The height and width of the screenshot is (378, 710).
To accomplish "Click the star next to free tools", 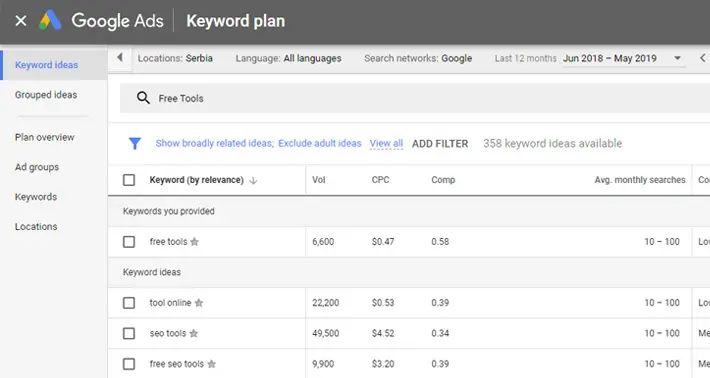I will [195, 242].
